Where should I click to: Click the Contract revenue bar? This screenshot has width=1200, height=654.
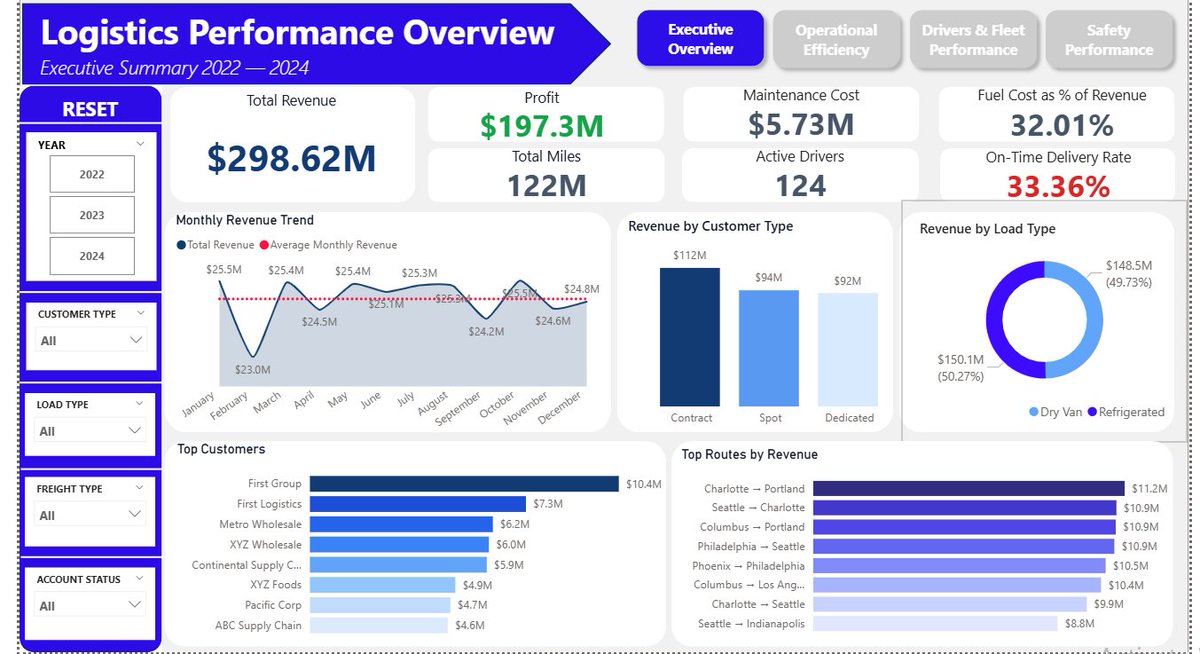(690, 337)
